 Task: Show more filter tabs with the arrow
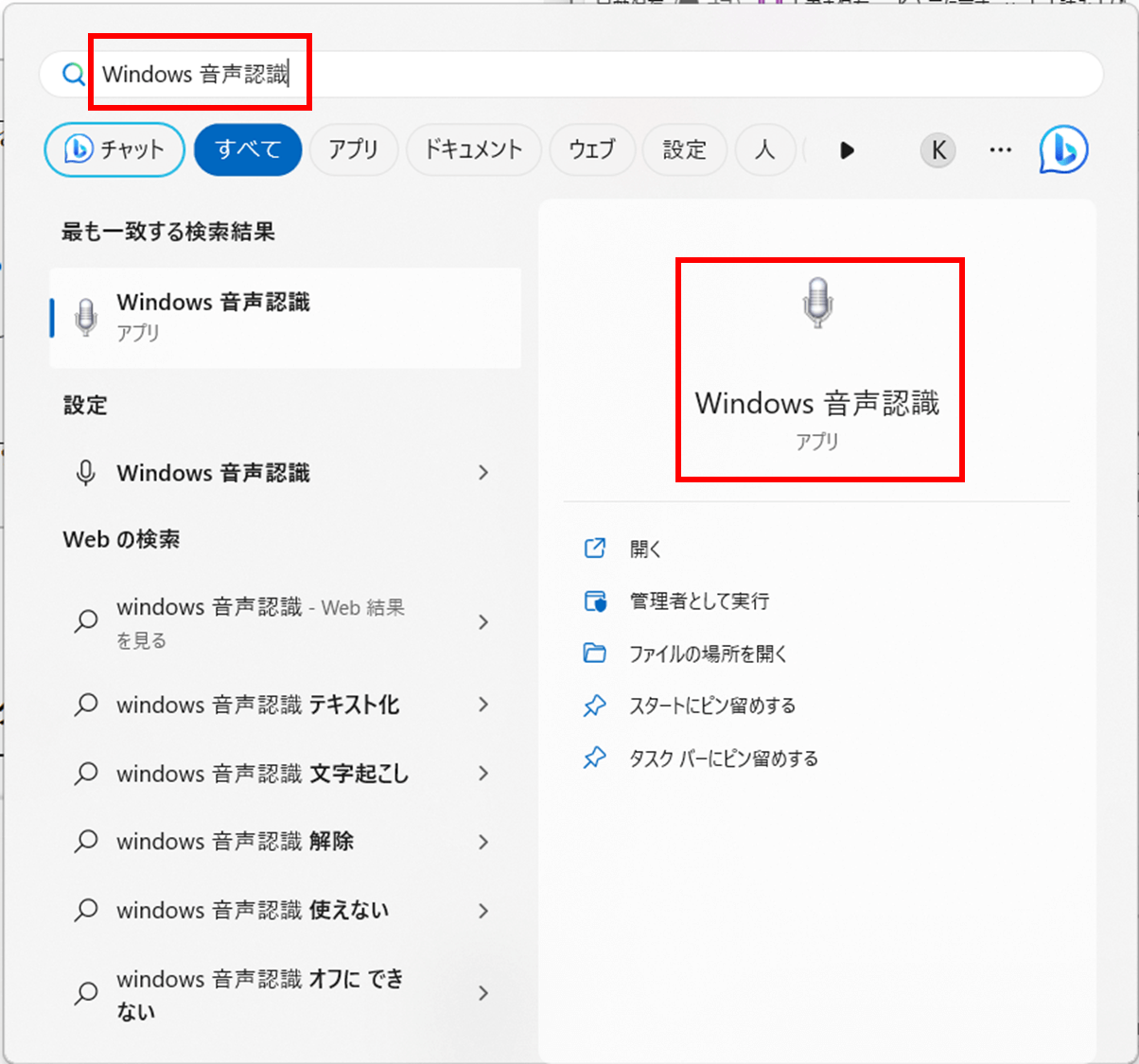pos(847,150)
